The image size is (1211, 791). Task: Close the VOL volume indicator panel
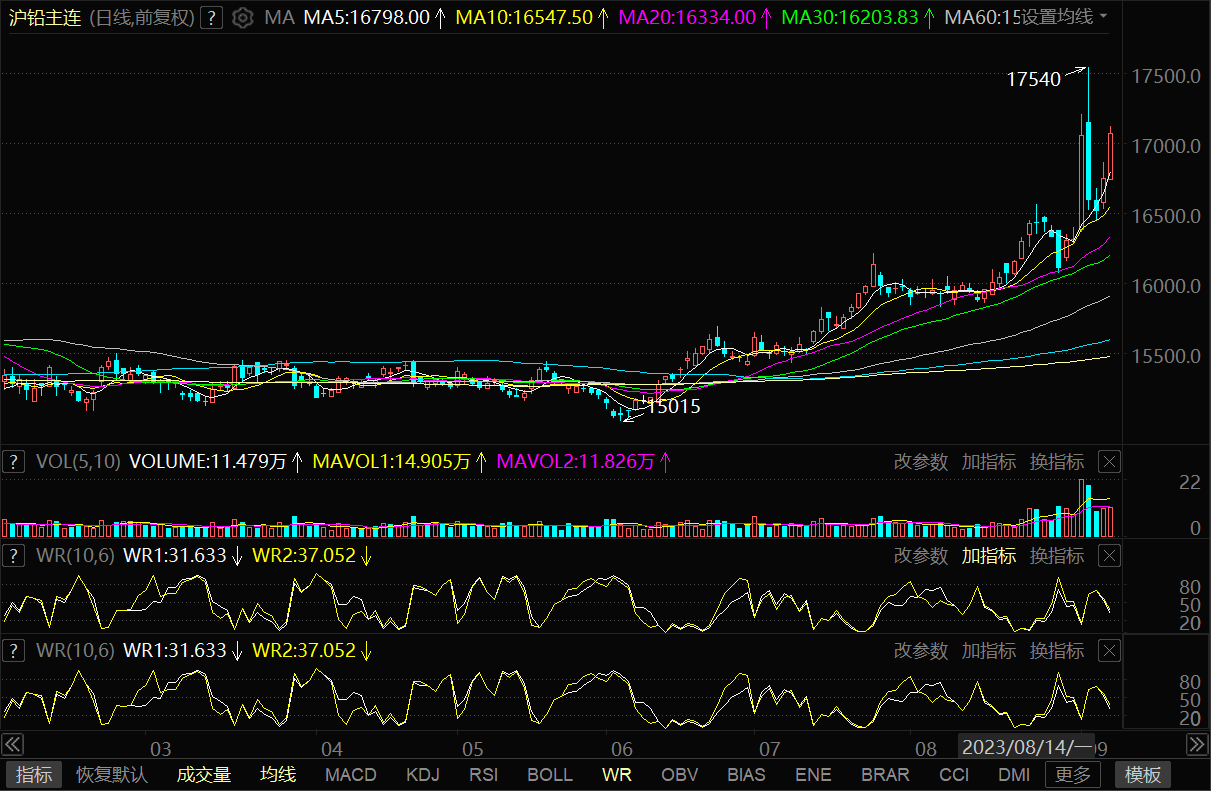pos(1110,461)
